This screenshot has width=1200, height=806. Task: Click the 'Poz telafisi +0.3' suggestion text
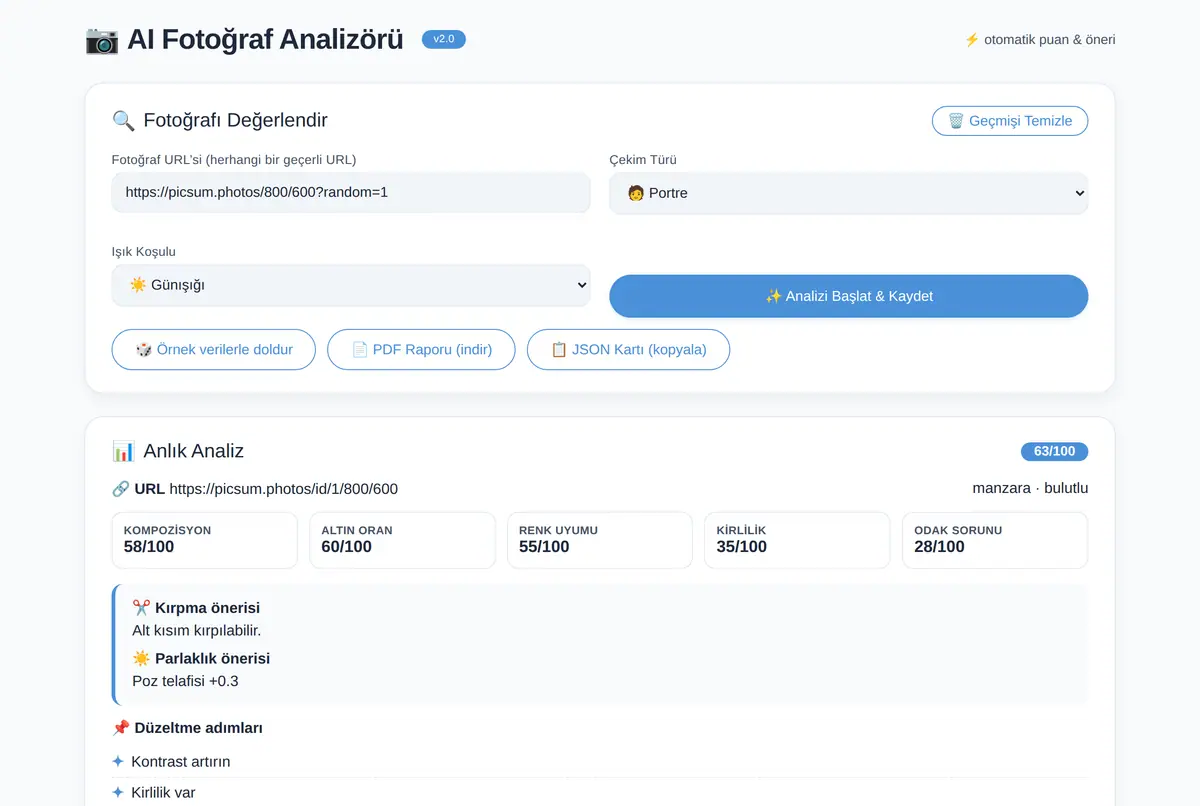(x=185, y=681)
